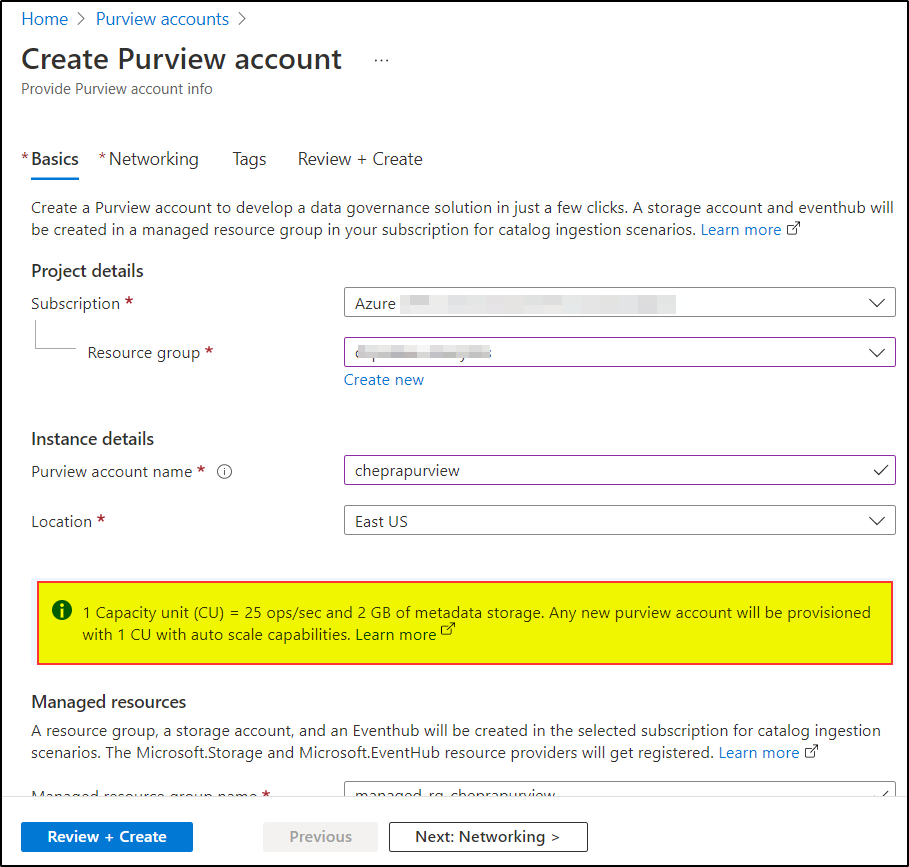
Task: Open Learn more link in intro description
Action: click(x=741, y=230)
